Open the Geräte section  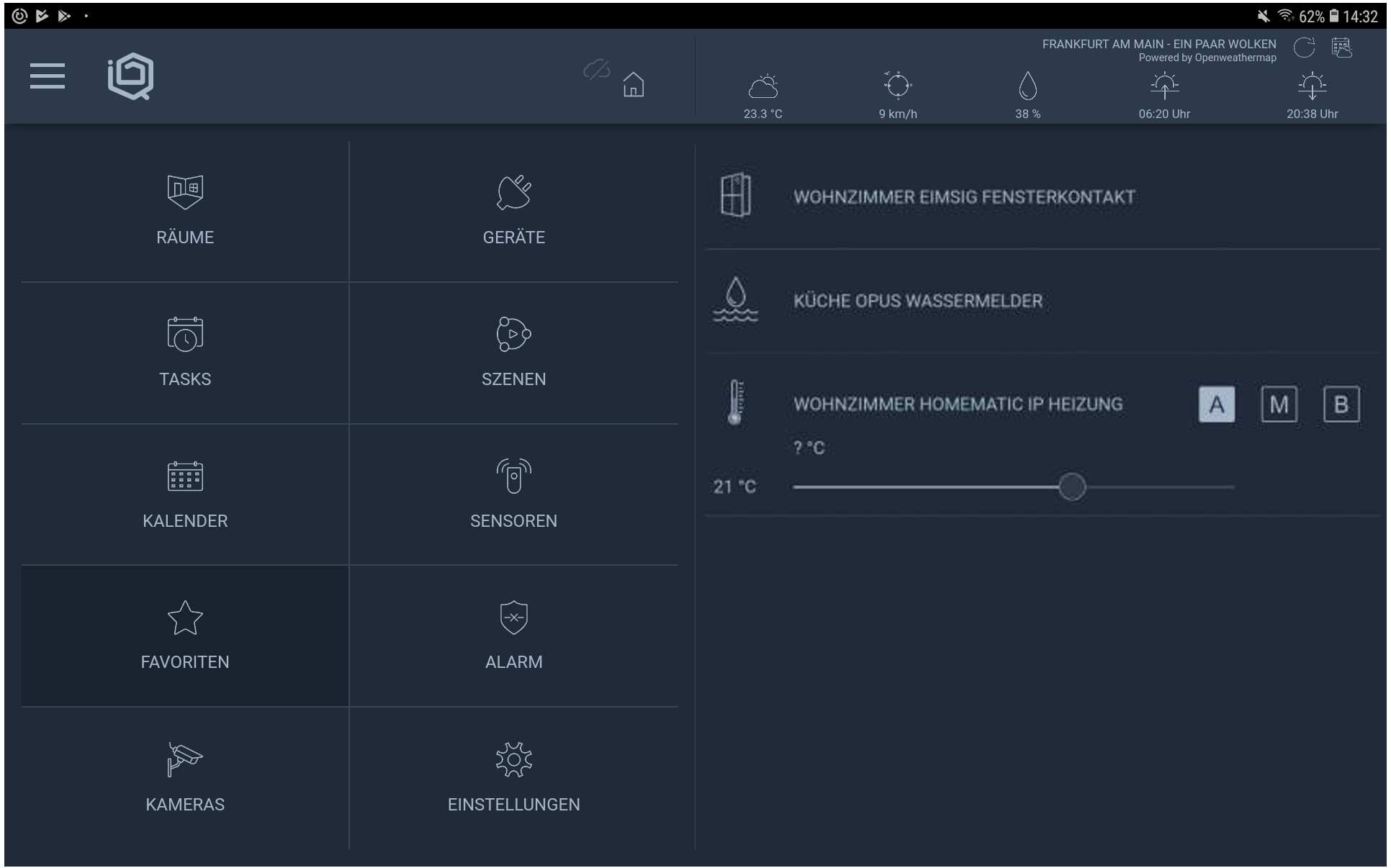(513, 211)
